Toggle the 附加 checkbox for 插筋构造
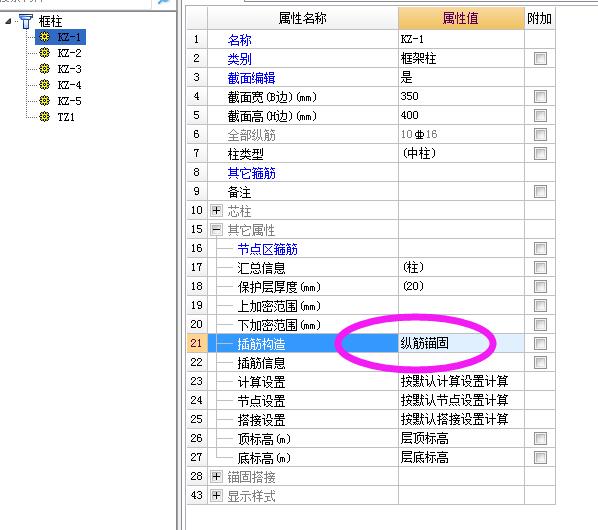Viewport: 598px width, 530px height. pos(540,344)
